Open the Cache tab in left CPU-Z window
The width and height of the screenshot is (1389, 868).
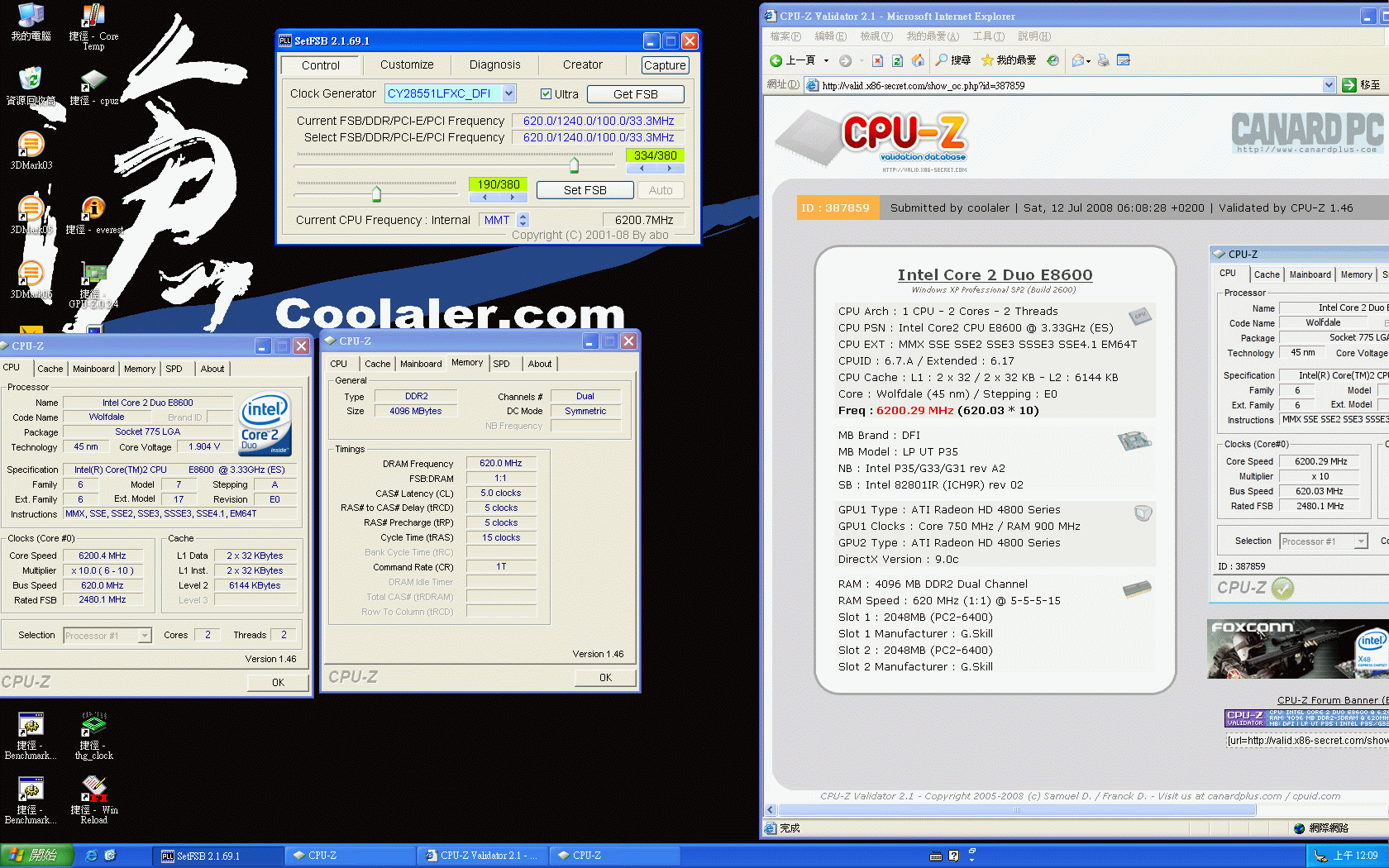(50, 369)
